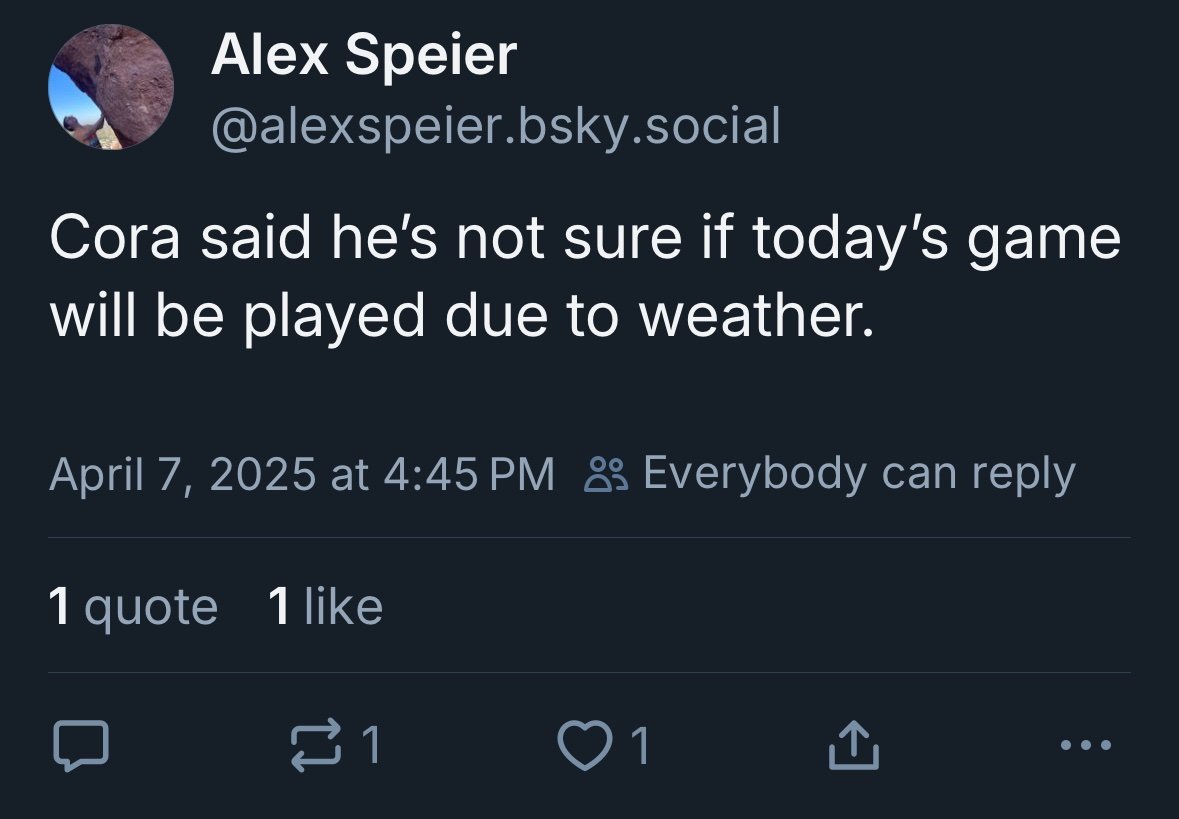This screenshot has width=1179, height=819.
Task: Open the reply speech bubble icon
Action: point(80,746)
